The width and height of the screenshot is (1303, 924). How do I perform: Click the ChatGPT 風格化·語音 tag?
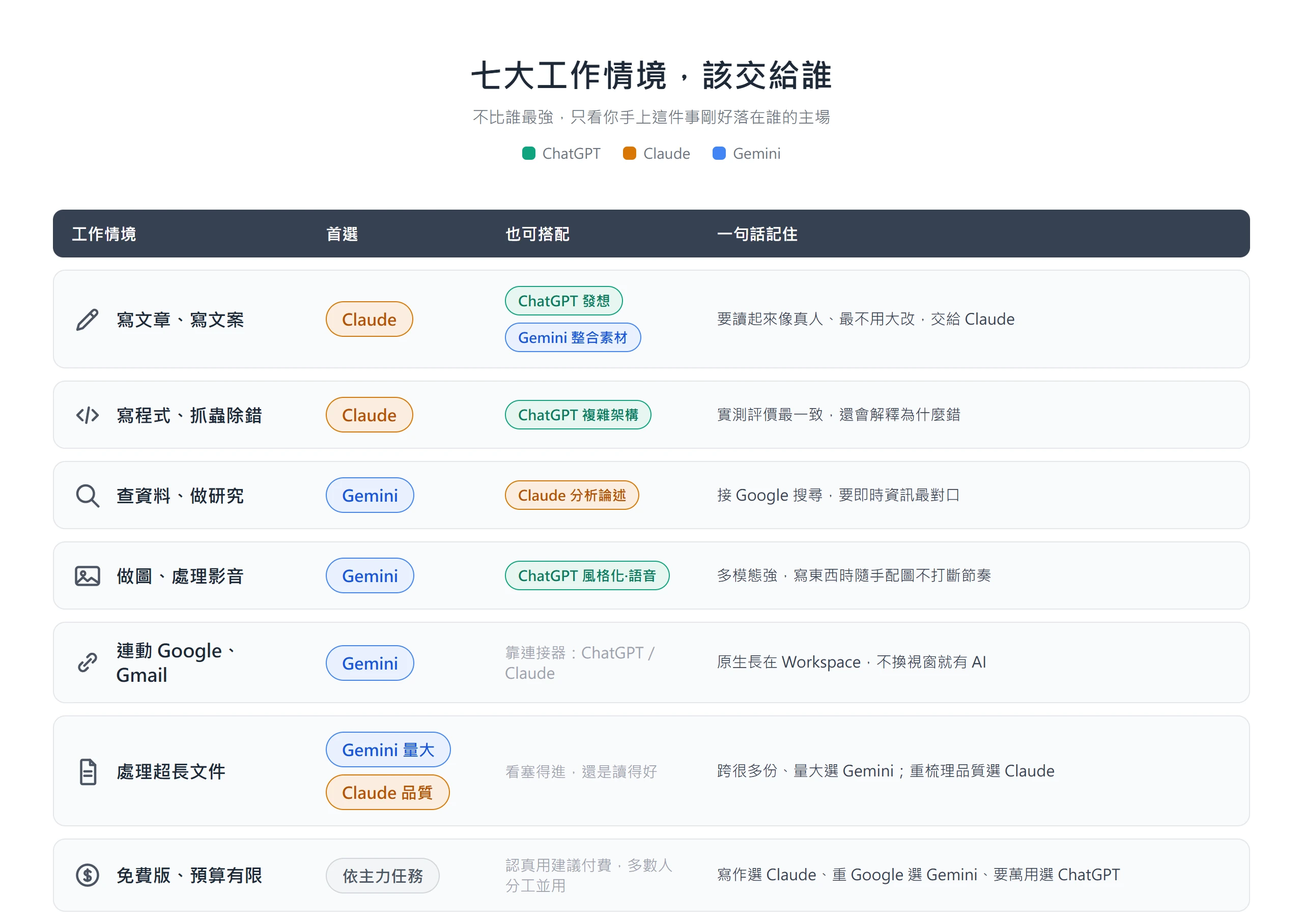point(587,576)
